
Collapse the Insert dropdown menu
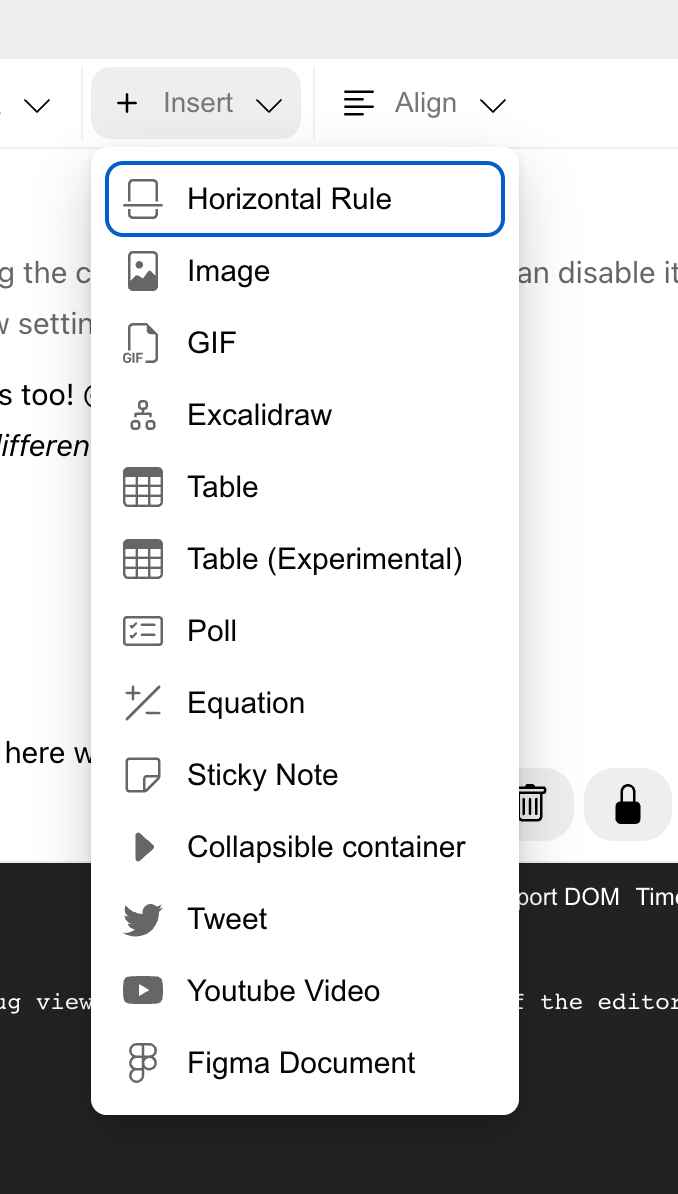pos(196,103)
